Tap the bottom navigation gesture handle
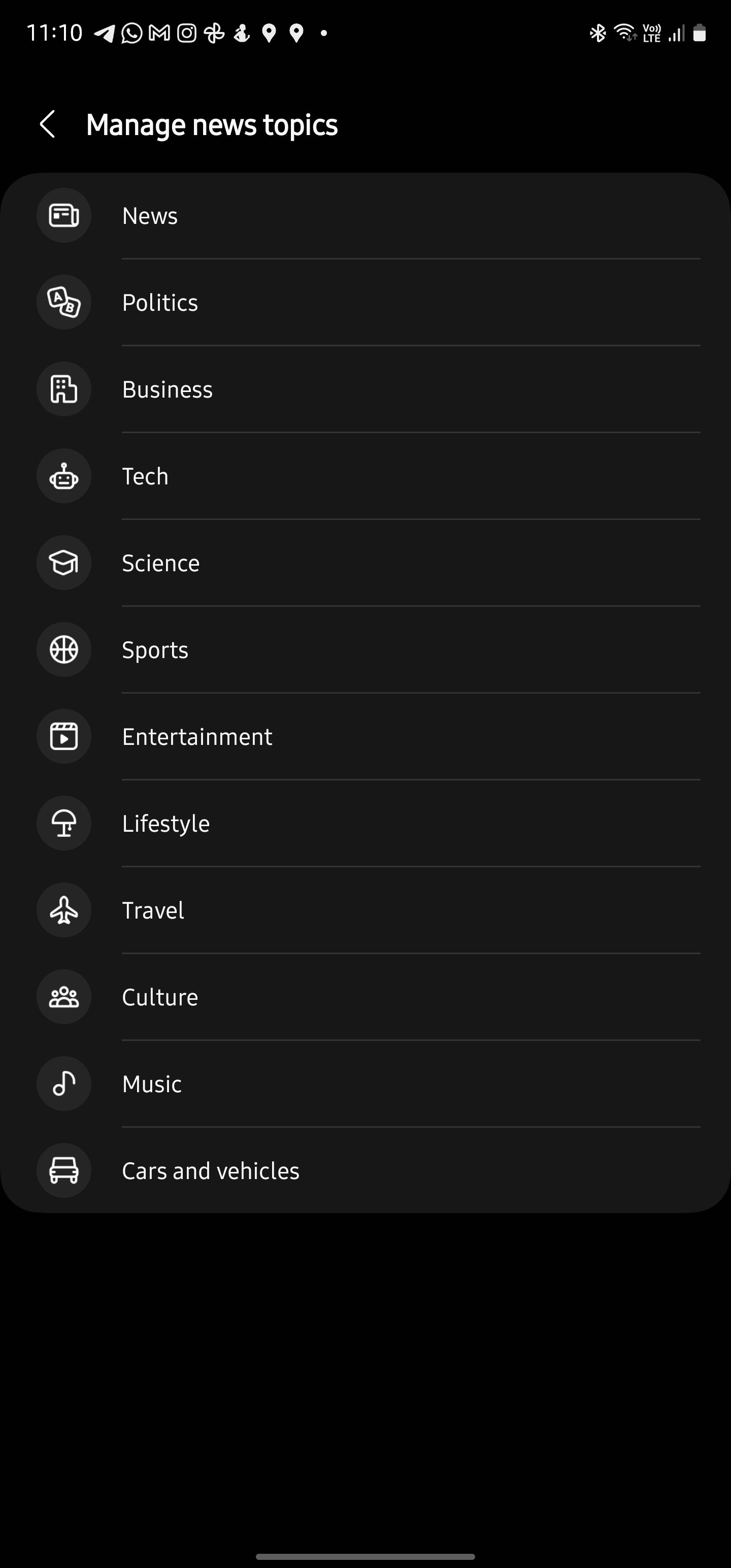Viewport: 731px width, 1568px height. 365,1556
